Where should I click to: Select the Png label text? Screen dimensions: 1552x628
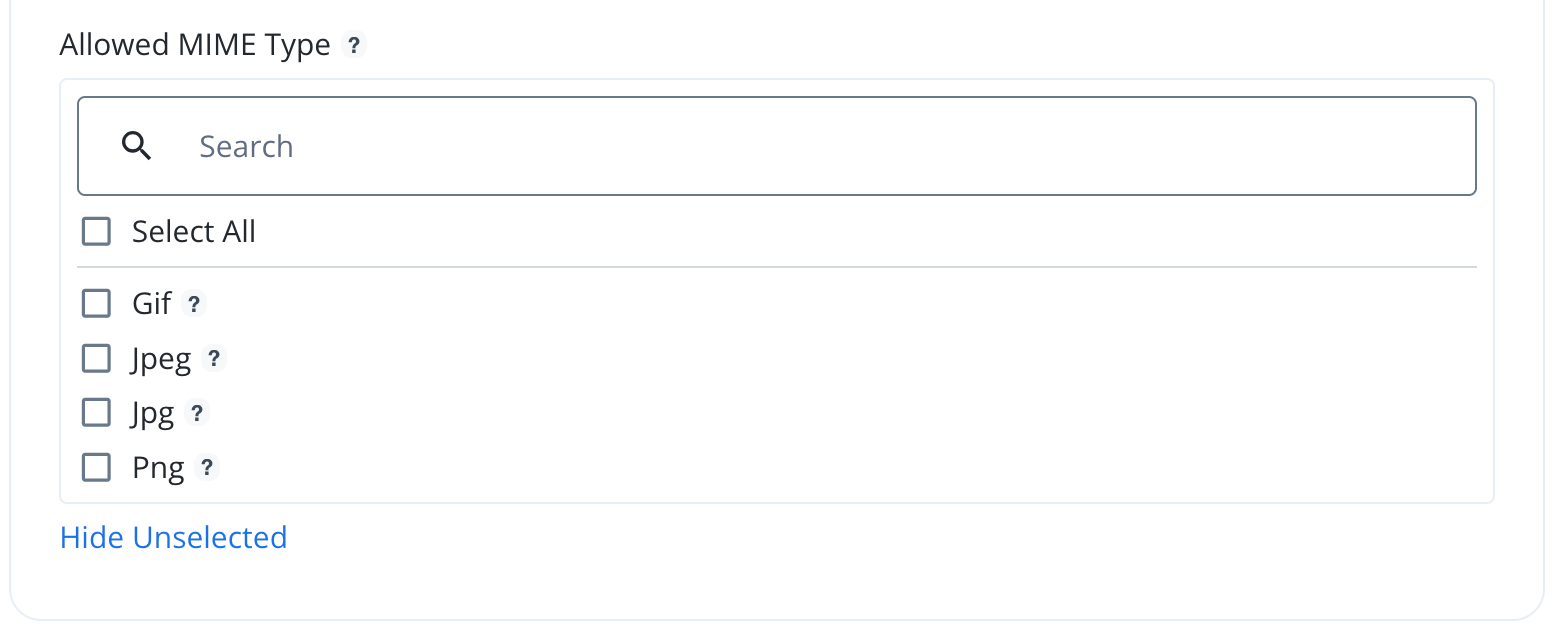(156, 467)
